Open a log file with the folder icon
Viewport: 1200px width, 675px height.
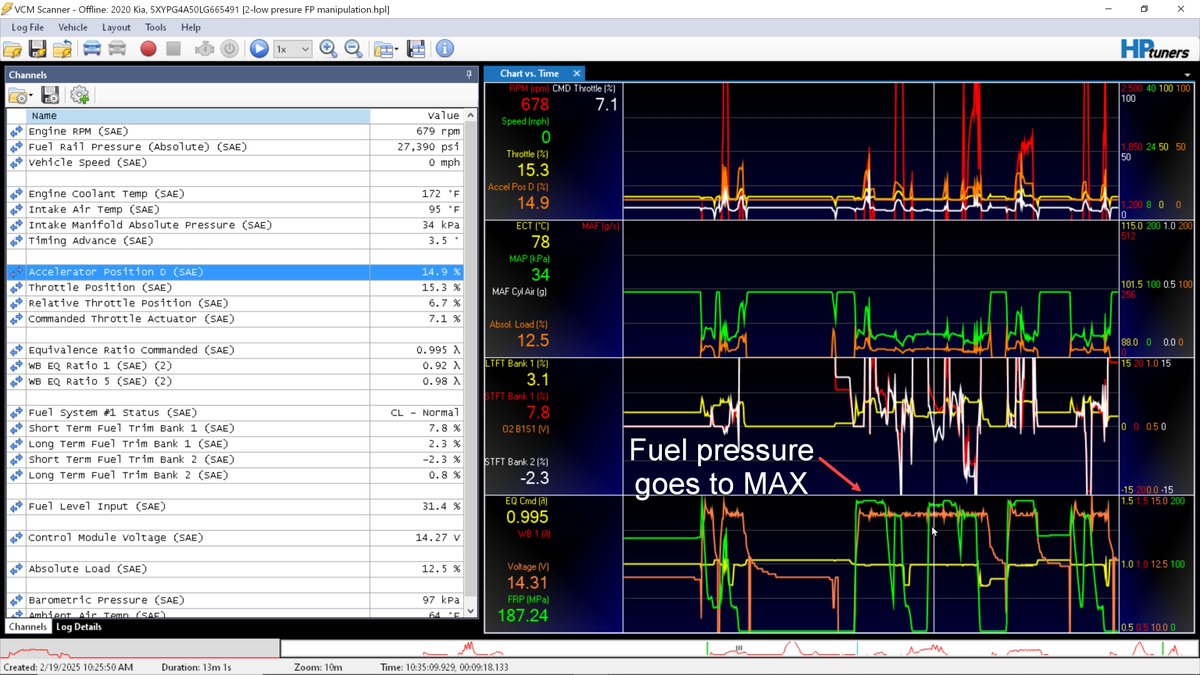[x=12, y=48]
